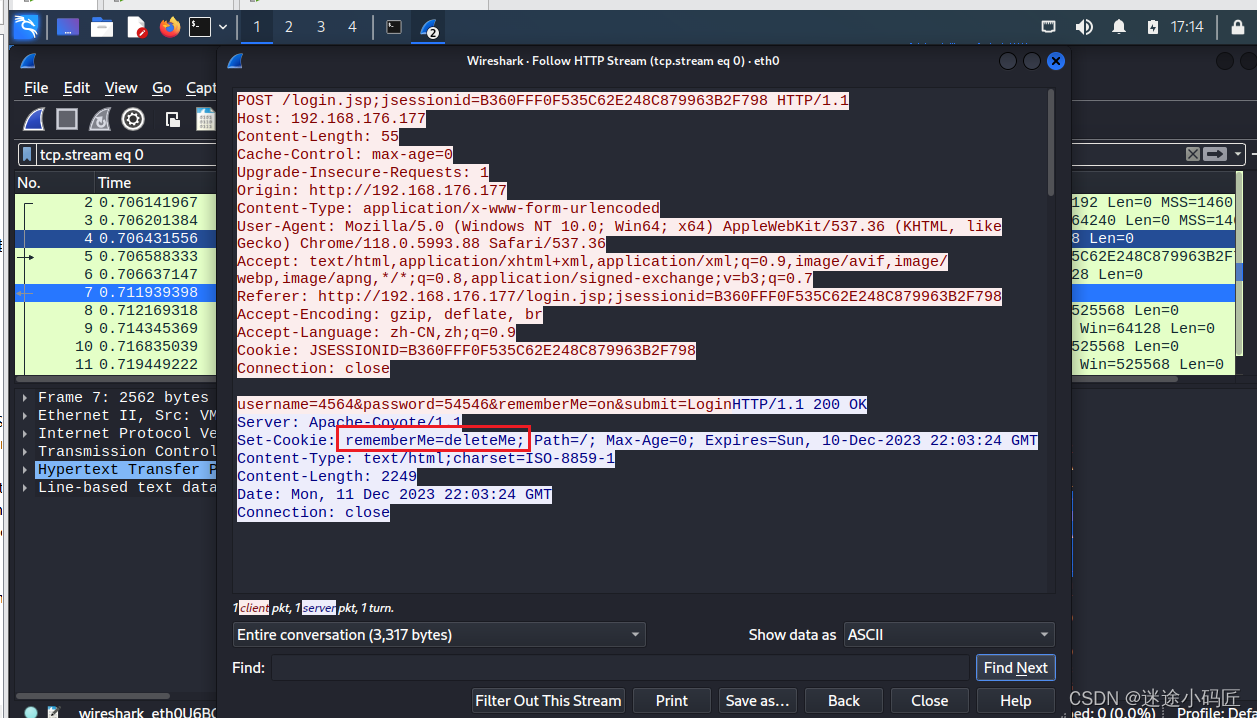Click the panel clock showing 17:14

(x=1187, y=27)
